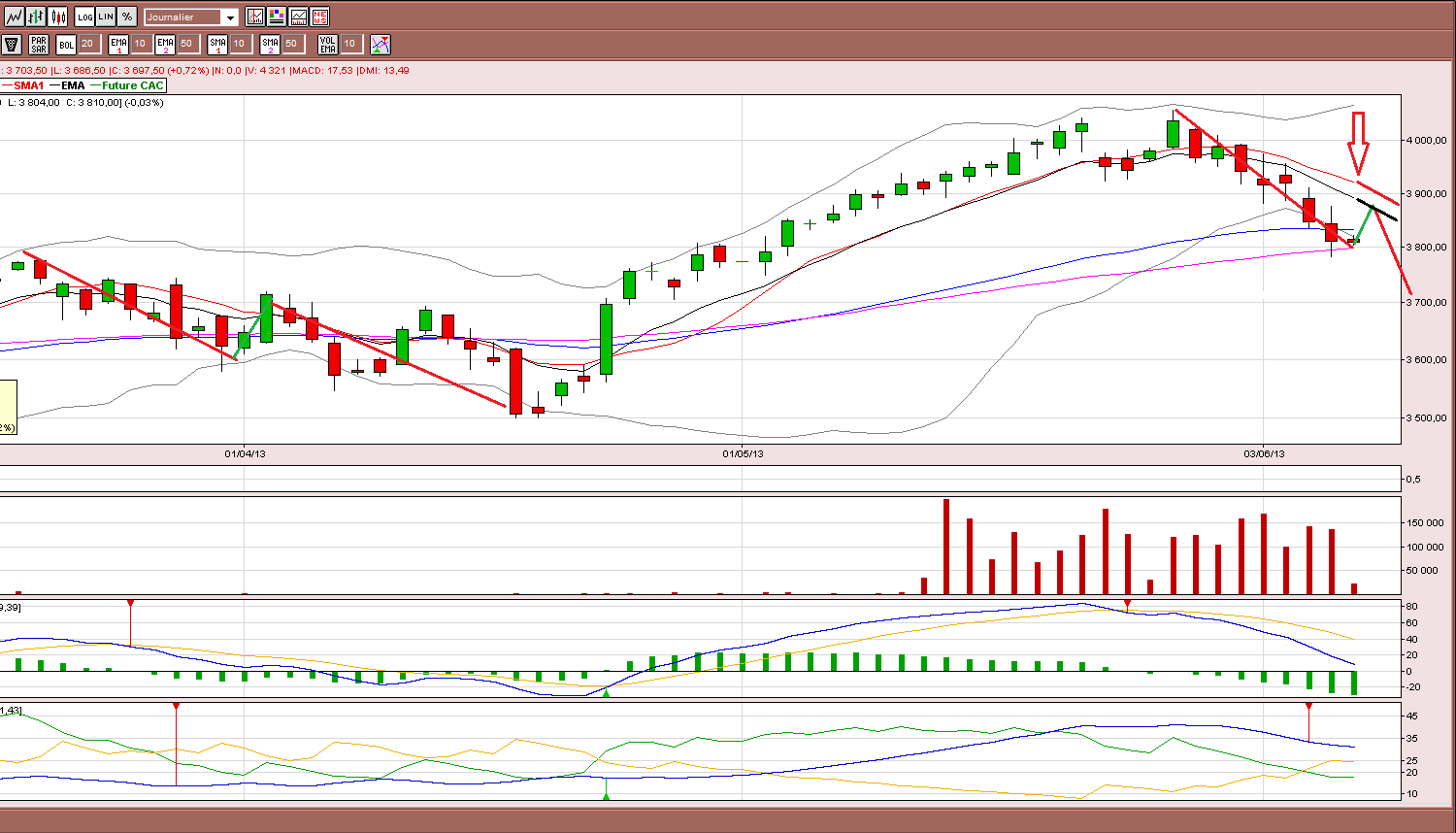Select the candlestick chart display icon

tap(57, 17)
